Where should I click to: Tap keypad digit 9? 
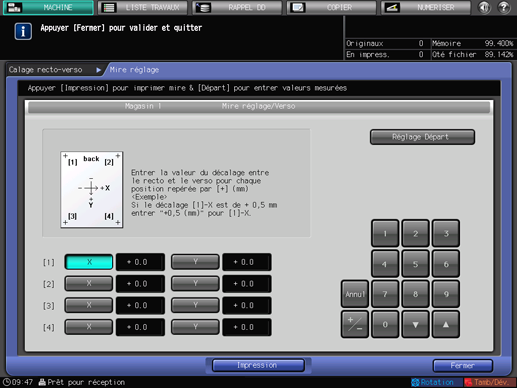click(x=446, y=294)
